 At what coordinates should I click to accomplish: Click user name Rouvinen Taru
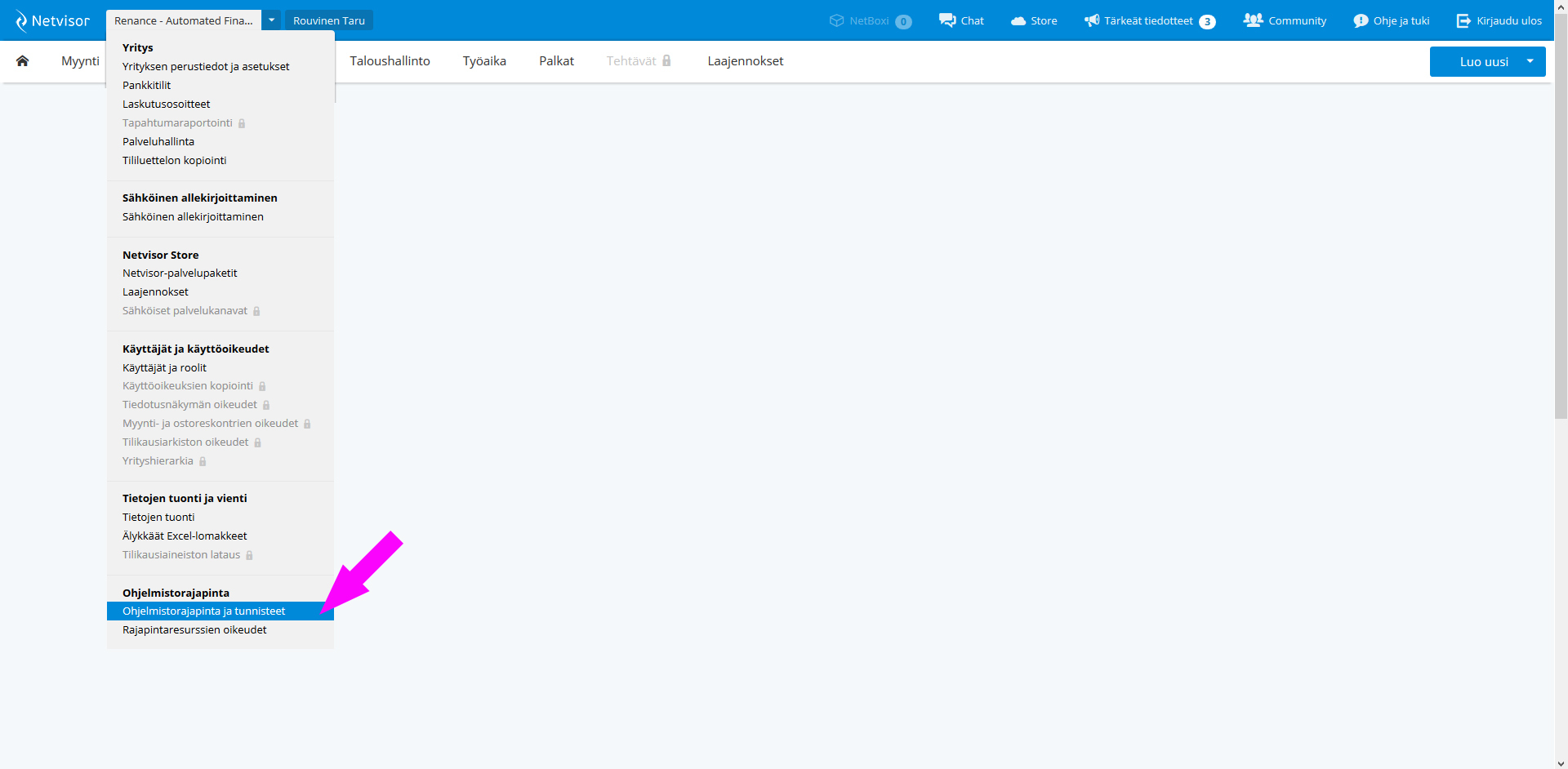click(x=329, y=20)
